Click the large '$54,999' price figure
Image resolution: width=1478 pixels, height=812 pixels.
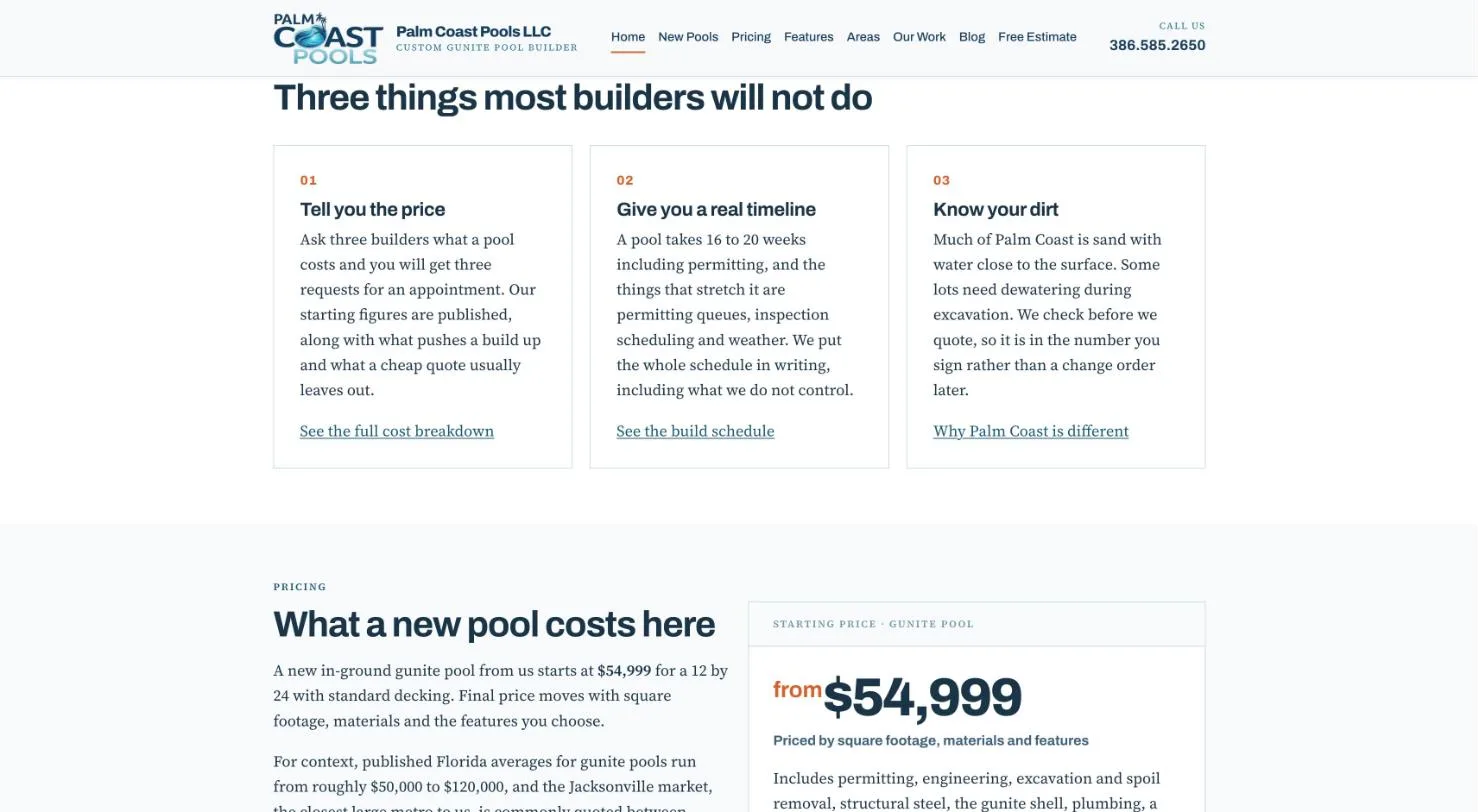(922, 697)
